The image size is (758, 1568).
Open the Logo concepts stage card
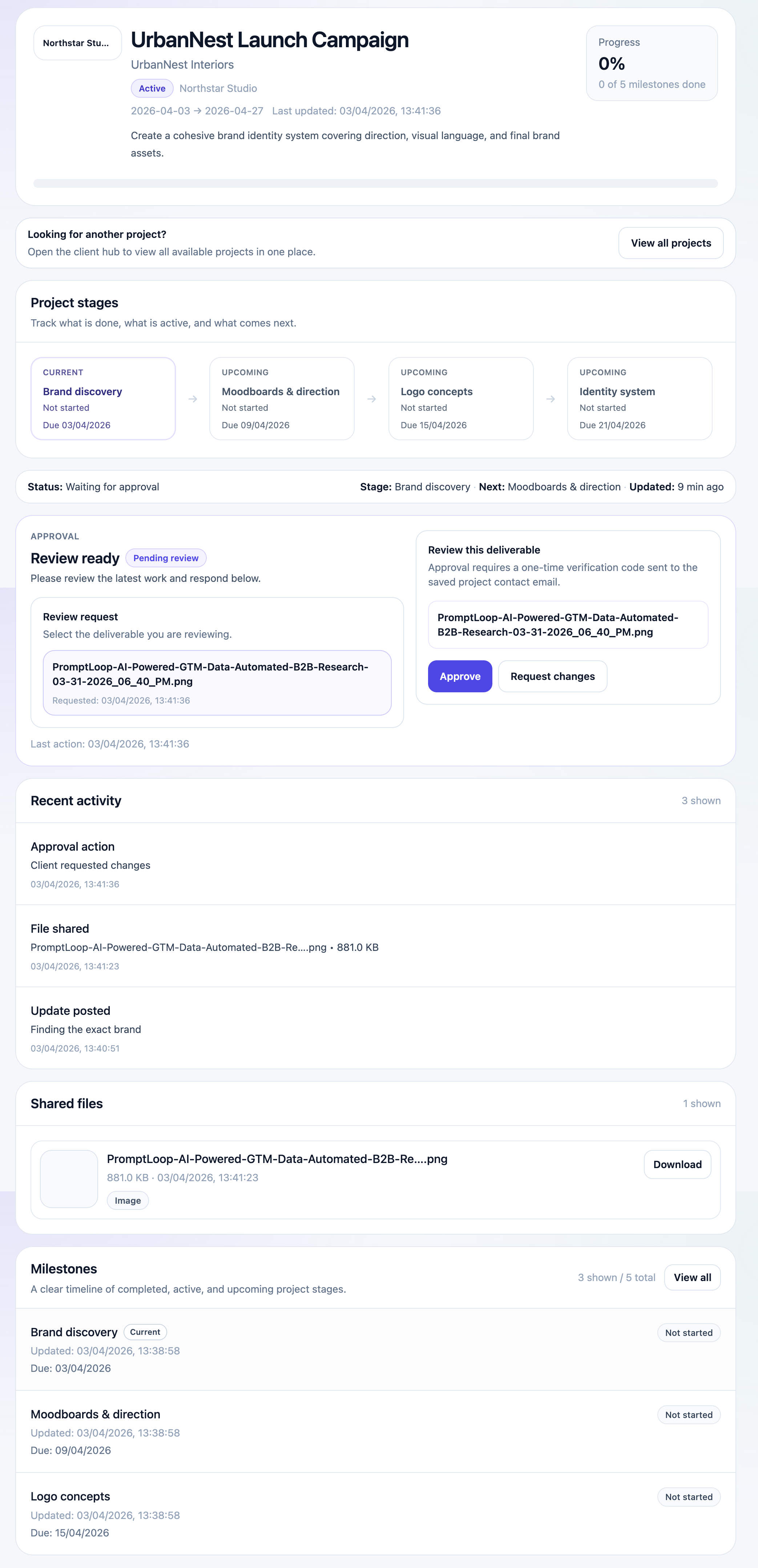tap(460, 399)
